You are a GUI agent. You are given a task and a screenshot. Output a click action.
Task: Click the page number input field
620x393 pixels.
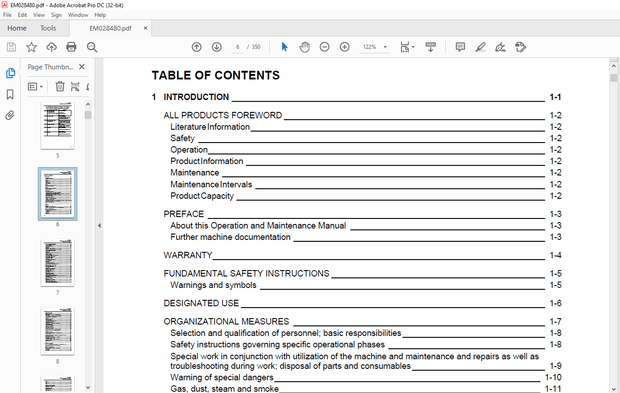click(x=238, y=47)
